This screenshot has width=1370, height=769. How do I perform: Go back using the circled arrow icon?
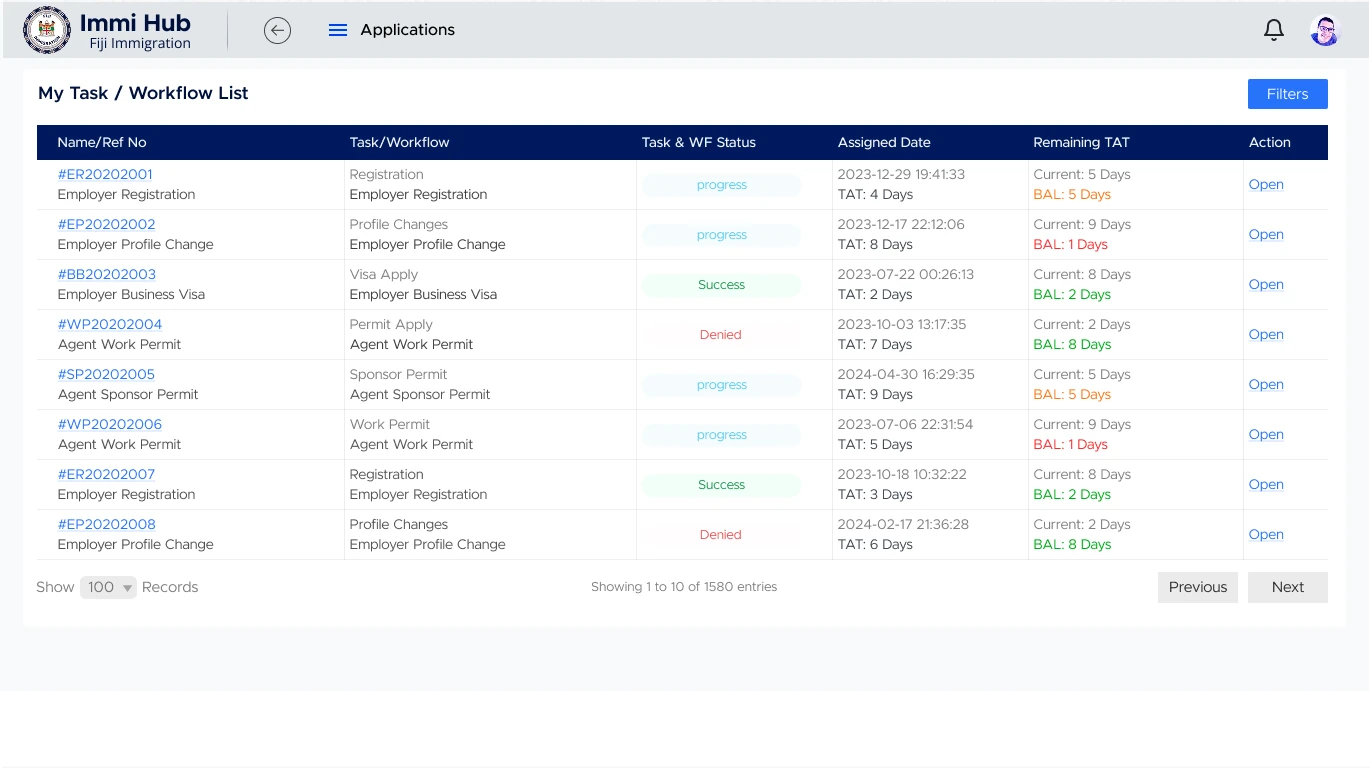click(x=277, y=31)
